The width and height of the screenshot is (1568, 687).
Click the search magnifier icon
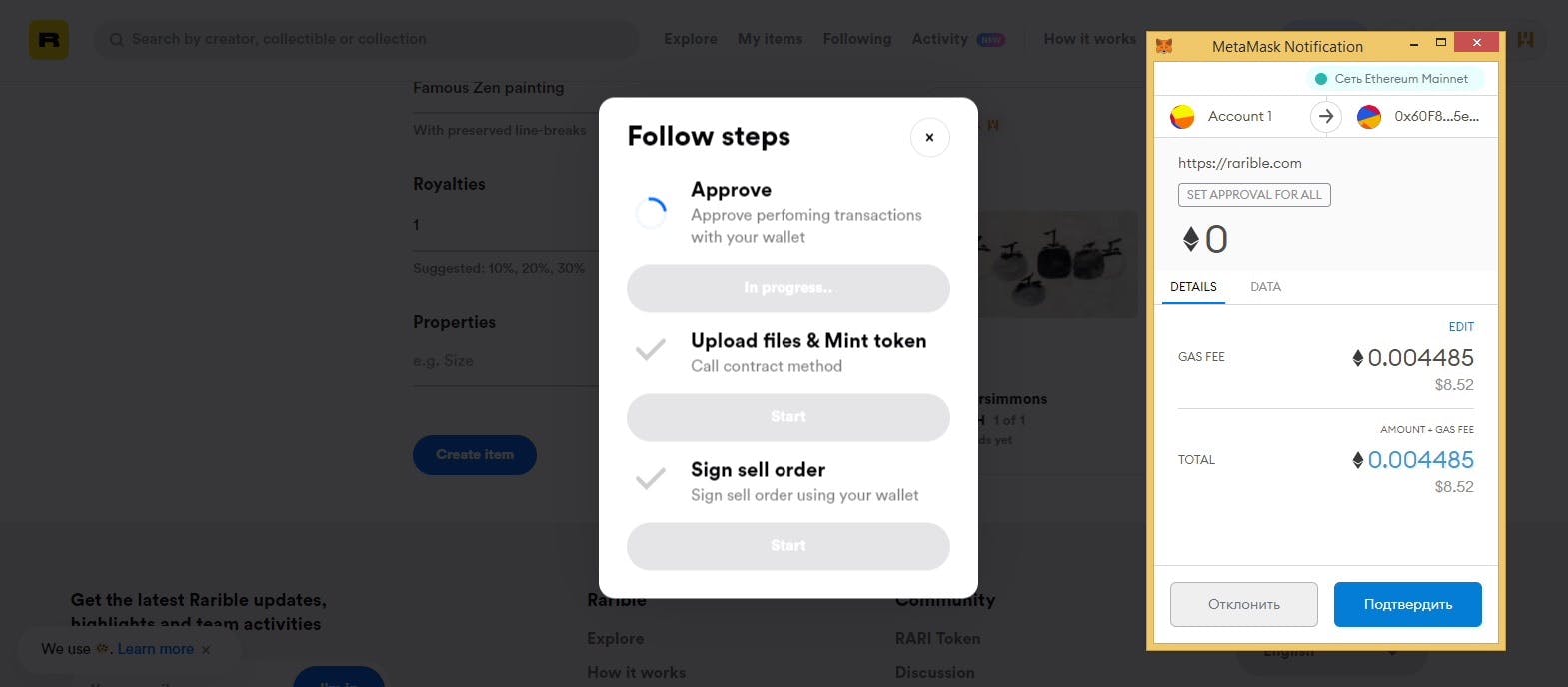117,40
